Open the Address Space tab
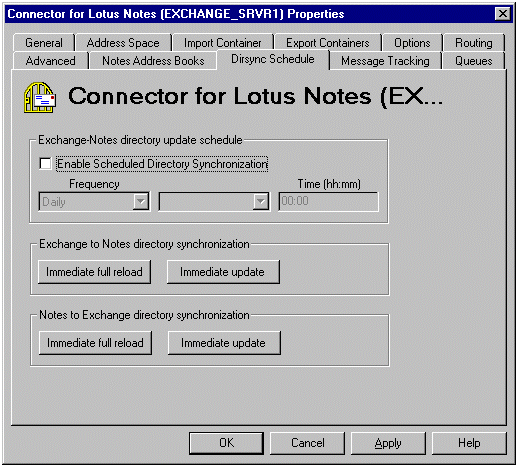 tap(123, 43)
